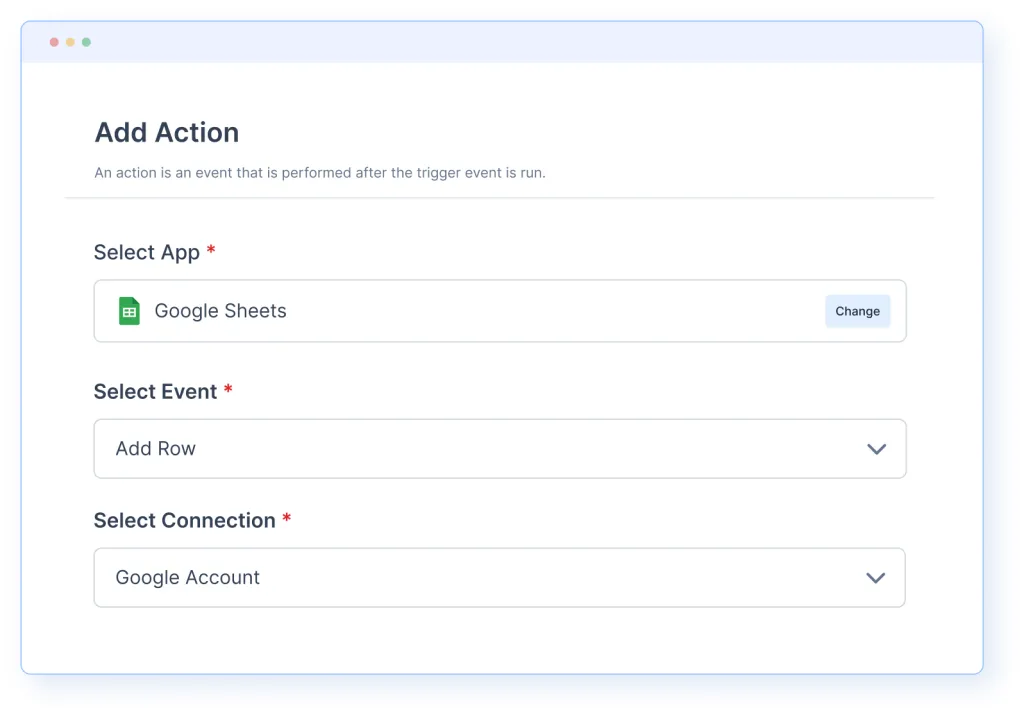Select the green spreadsheet icon beside Google Sheets
Image resolution: width=1024 pixels, height=715 pixels.
pyautogui.click(x=128, y=311)
